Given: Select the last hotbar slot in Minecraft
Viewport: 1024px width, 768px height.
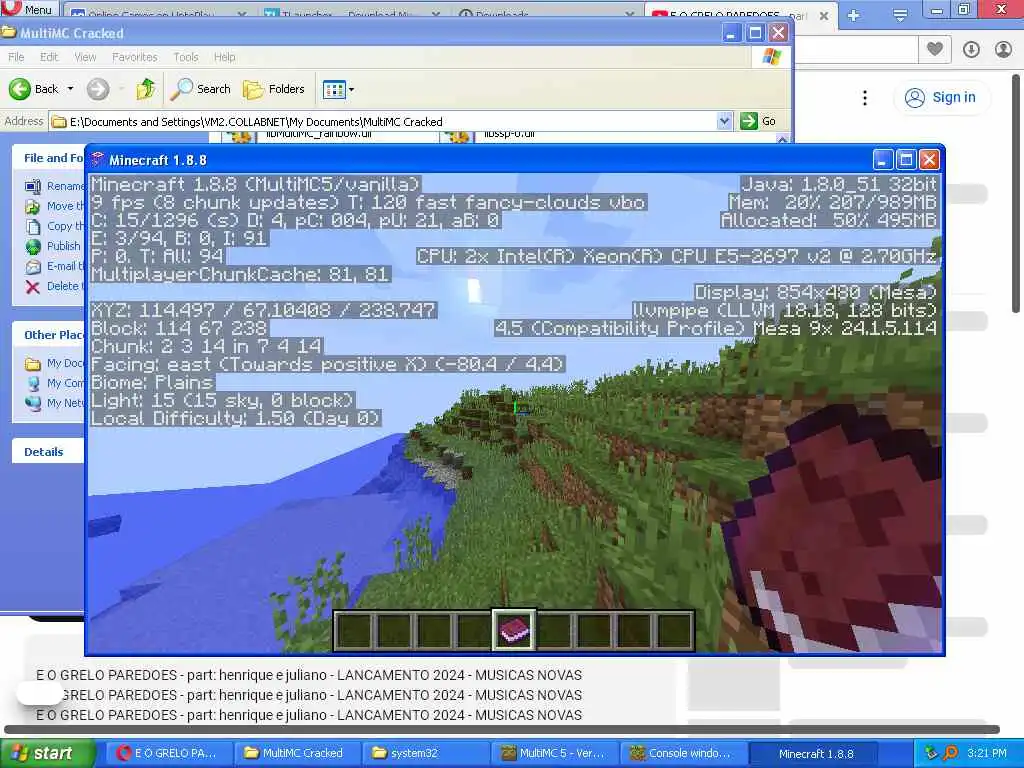Looking at the screenshot, I should point(673,632).
